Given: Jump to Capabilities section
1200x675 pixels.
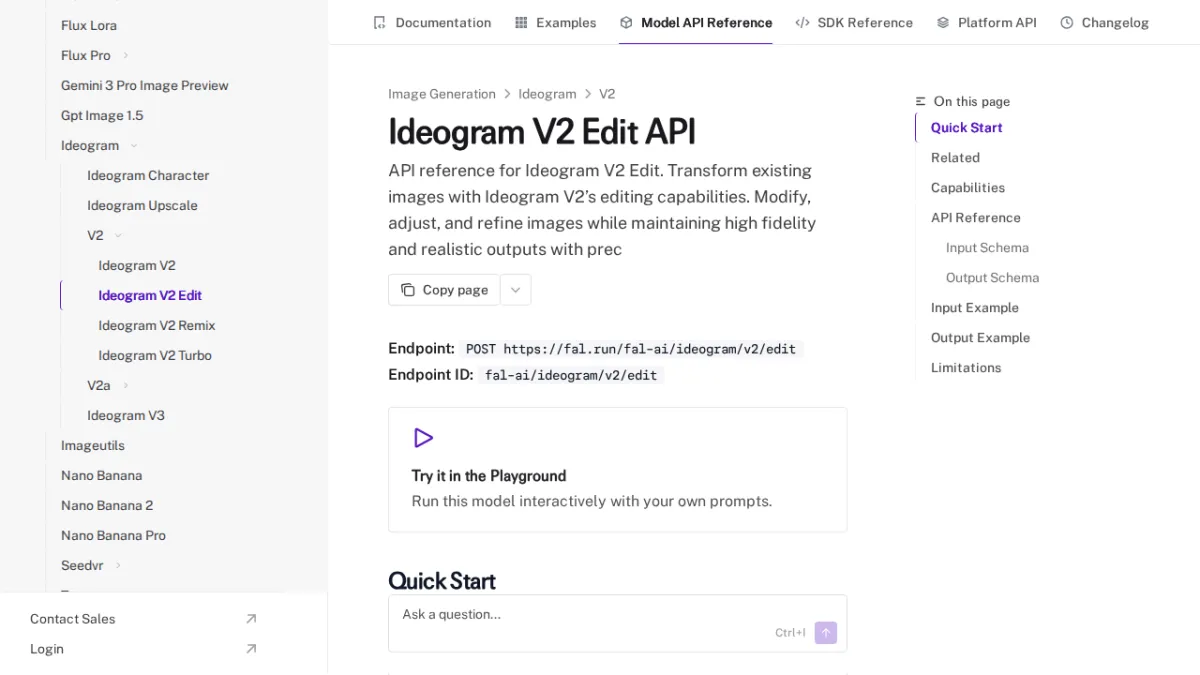Looking at the screenshot, I should point(968,187).
